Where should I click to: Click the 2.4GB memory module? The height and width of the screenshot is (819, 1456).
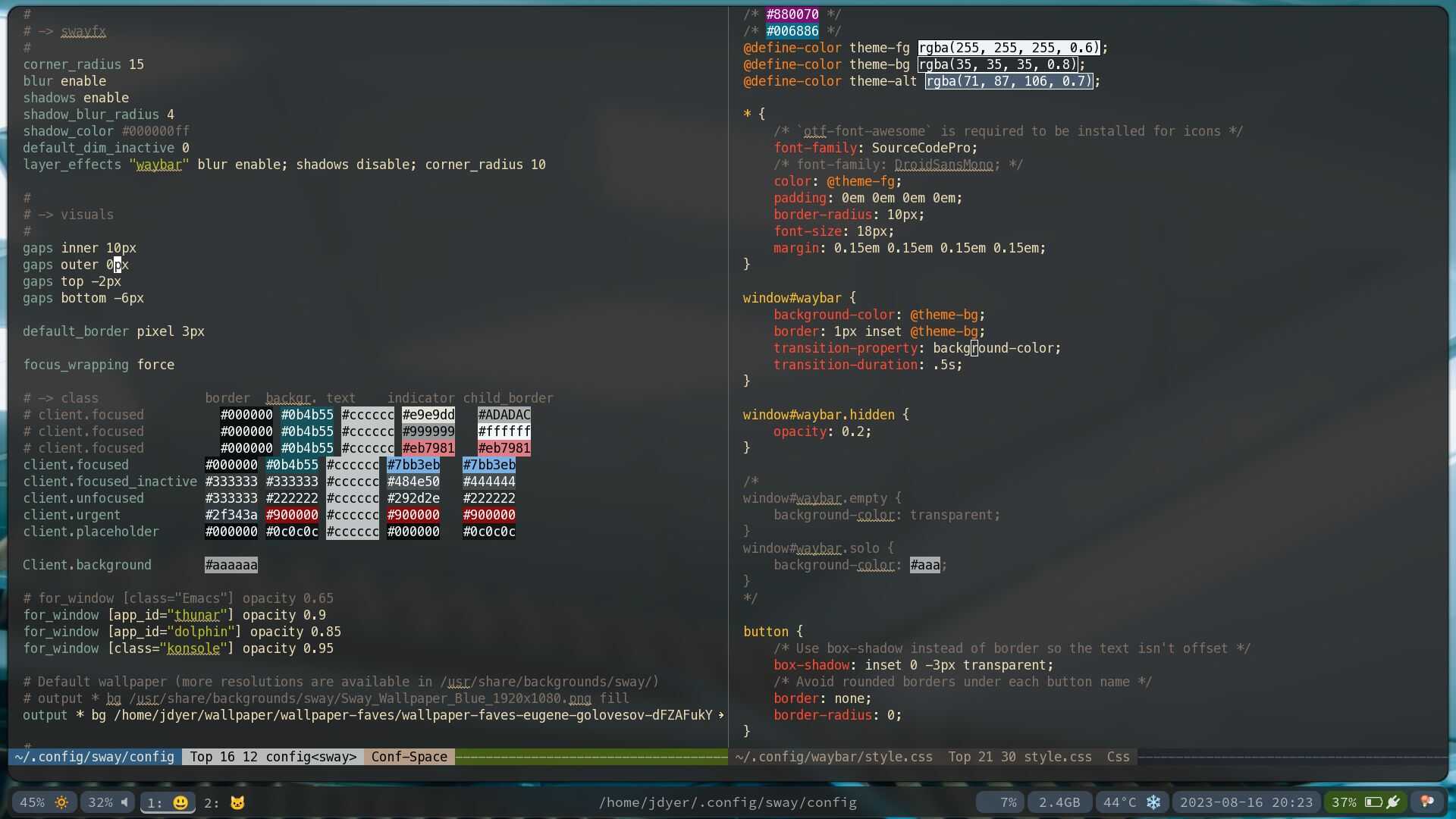1059,802
